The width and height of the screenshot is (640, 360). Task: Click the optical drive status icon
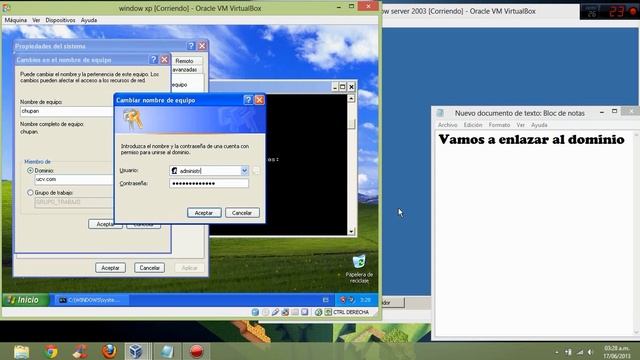click(265, 312)
